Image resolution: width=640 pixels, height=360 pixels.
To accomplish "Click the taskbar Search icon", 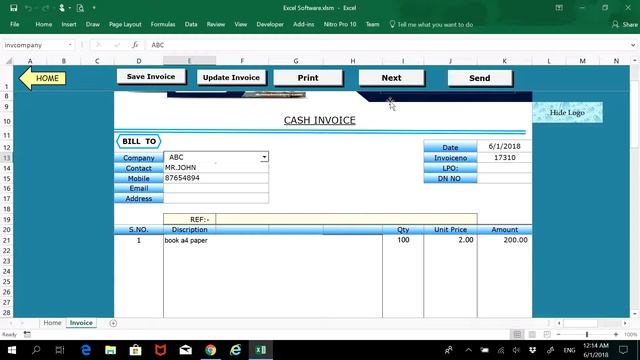I will click(36, 350).
